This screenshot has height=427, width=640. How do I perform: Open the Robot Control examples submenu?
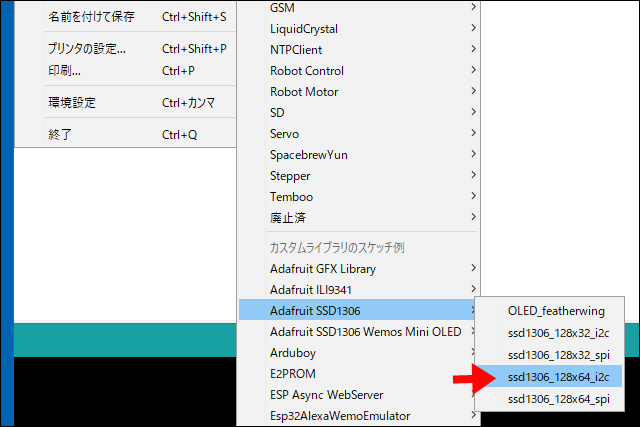tap(359, 71)
